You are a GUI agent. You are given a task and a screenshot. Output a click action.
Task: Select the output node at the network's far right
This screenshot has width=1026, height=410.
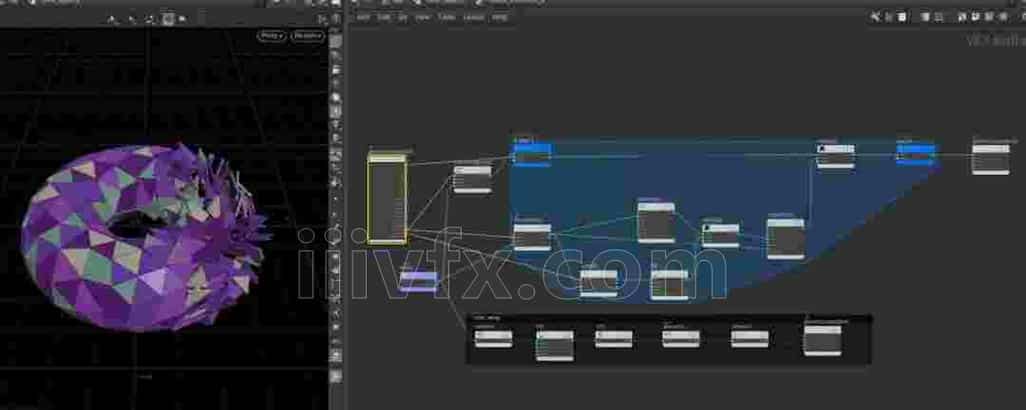(x=990, y=158)
